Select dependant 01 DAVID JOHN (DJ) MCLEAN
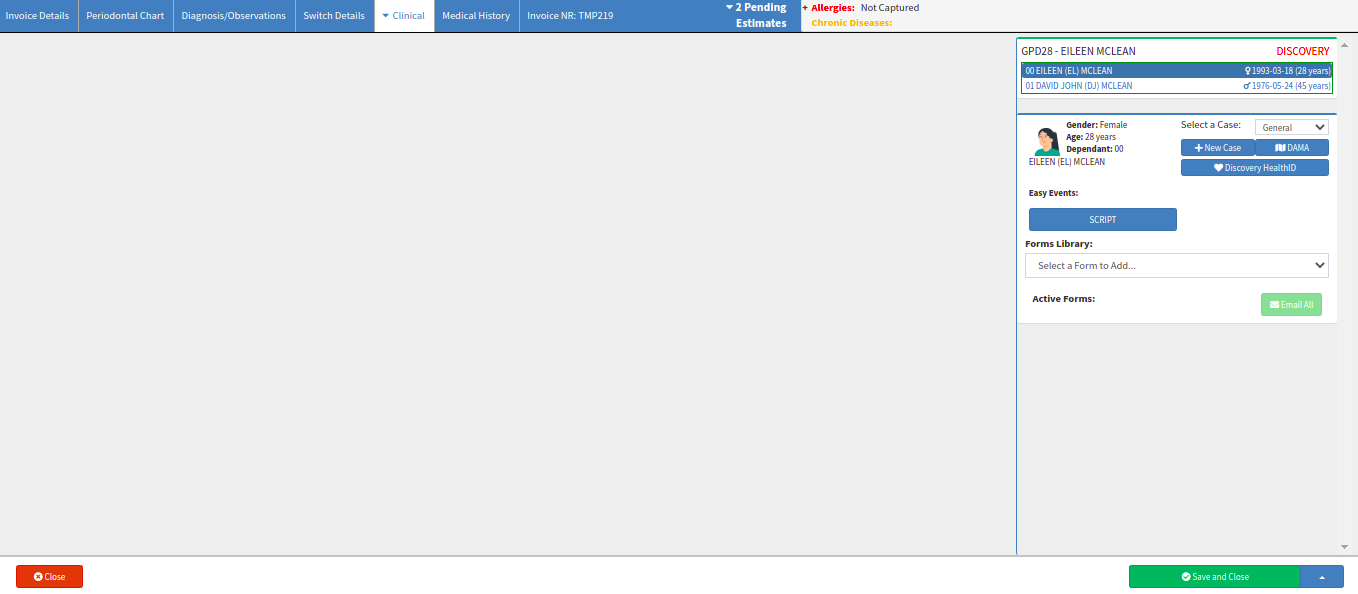The width and height of the screenshot is (1358, 594). pos(1177,86)
